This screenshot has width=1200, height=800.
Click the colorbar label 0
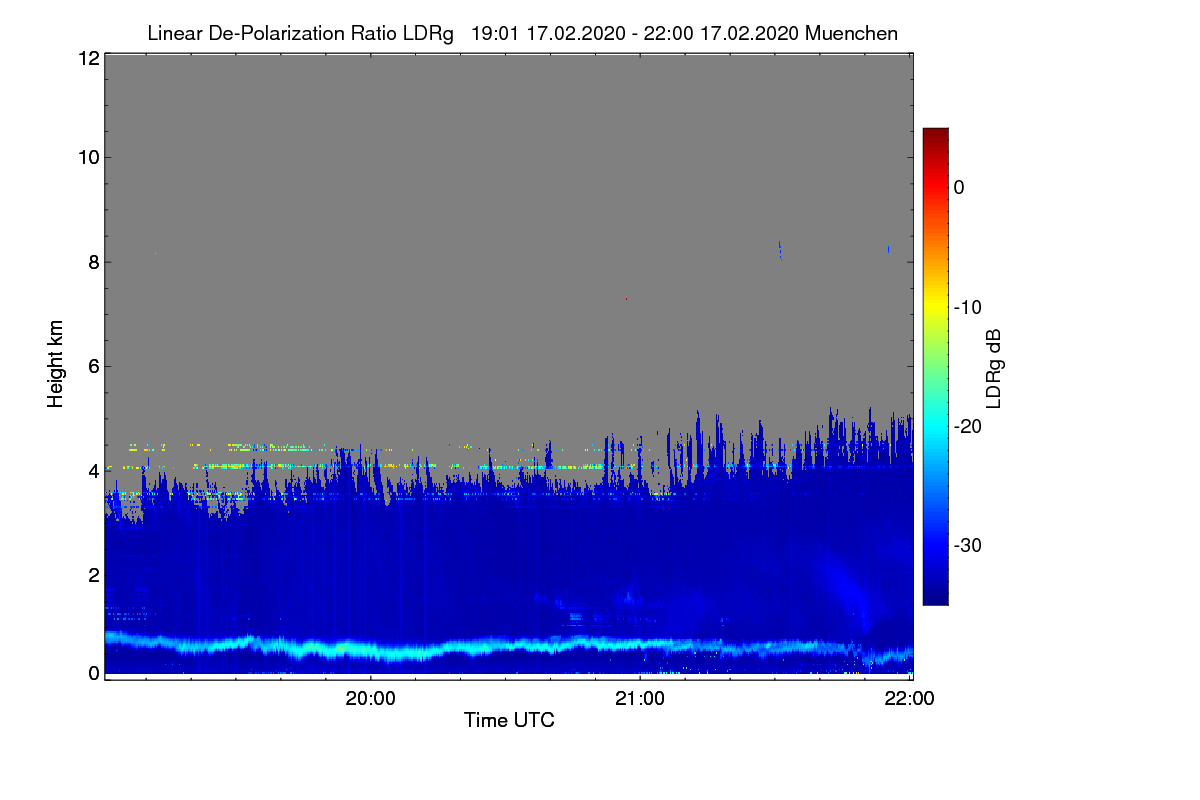click(x=959, y=187)
